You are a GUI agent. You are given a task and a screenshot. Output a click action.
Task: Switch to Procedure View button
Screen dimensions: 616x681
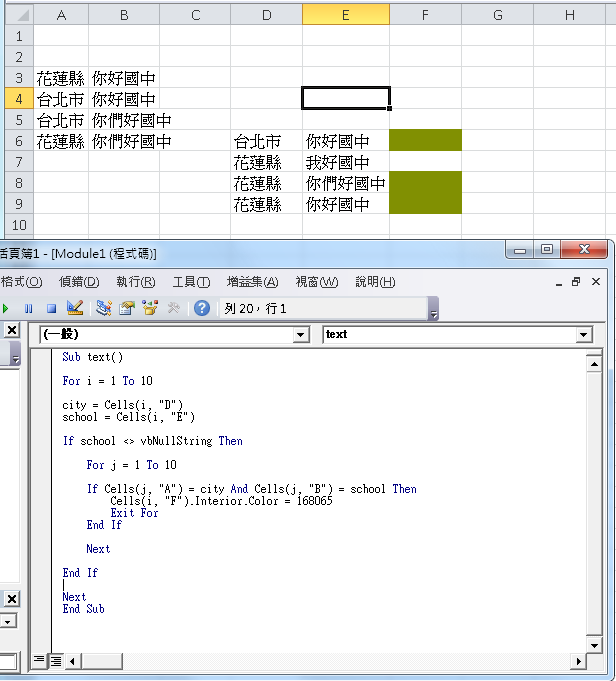click(x=39, y=661)
